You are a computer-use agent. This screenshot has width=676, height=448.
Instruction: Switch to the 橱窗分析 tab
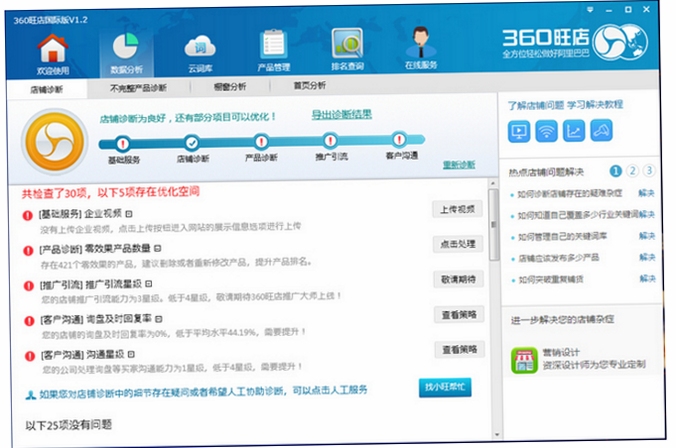click(x=230, y=87)
